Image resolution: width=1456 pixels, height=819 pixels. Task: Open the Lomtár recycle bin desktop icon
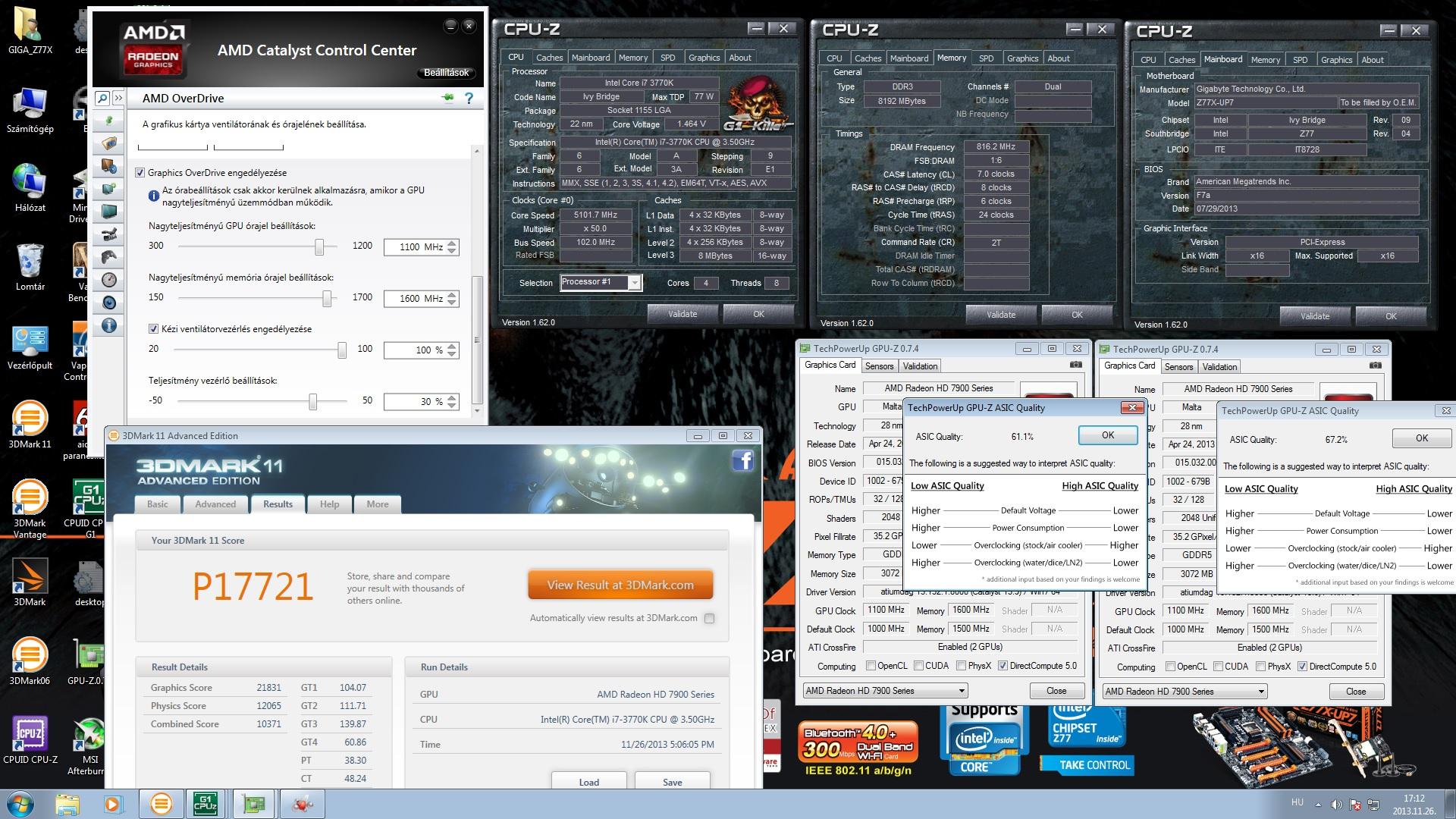coord(30,267)
